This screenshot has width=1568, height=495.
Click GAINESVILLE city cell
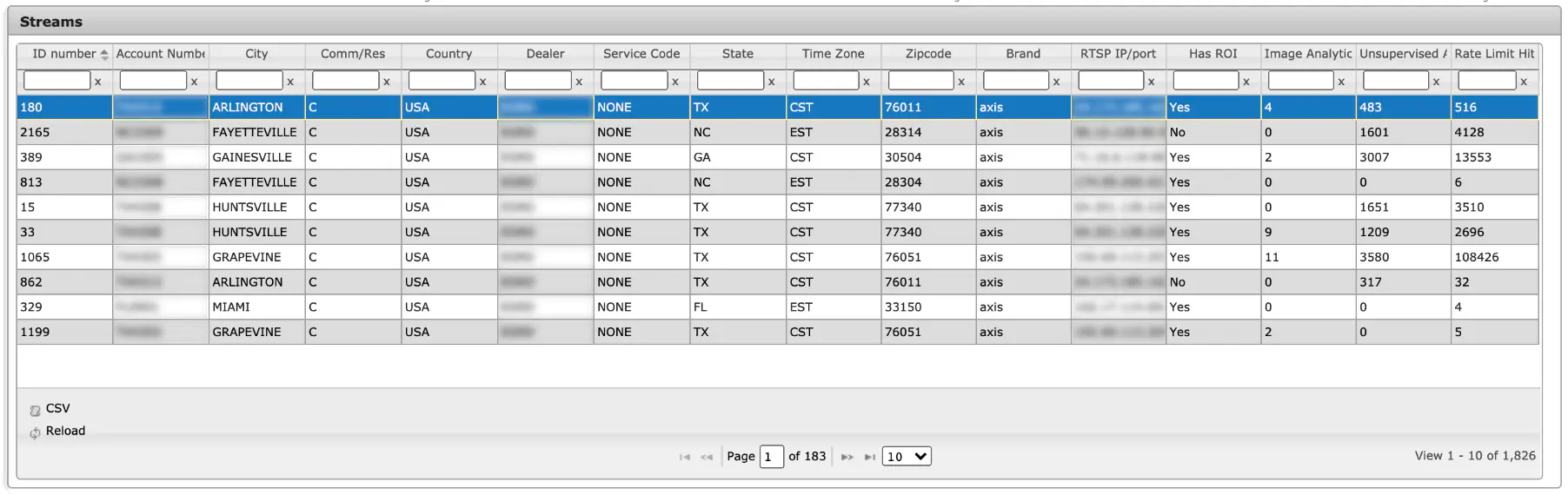[256, 158]
